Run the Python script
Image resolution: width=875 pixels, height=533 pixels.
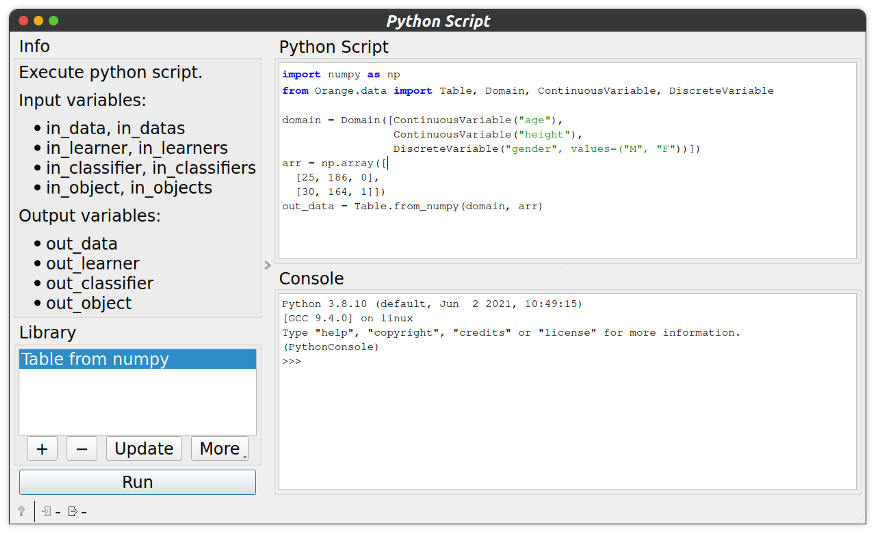pyautogui.click(x=137, y=482)
